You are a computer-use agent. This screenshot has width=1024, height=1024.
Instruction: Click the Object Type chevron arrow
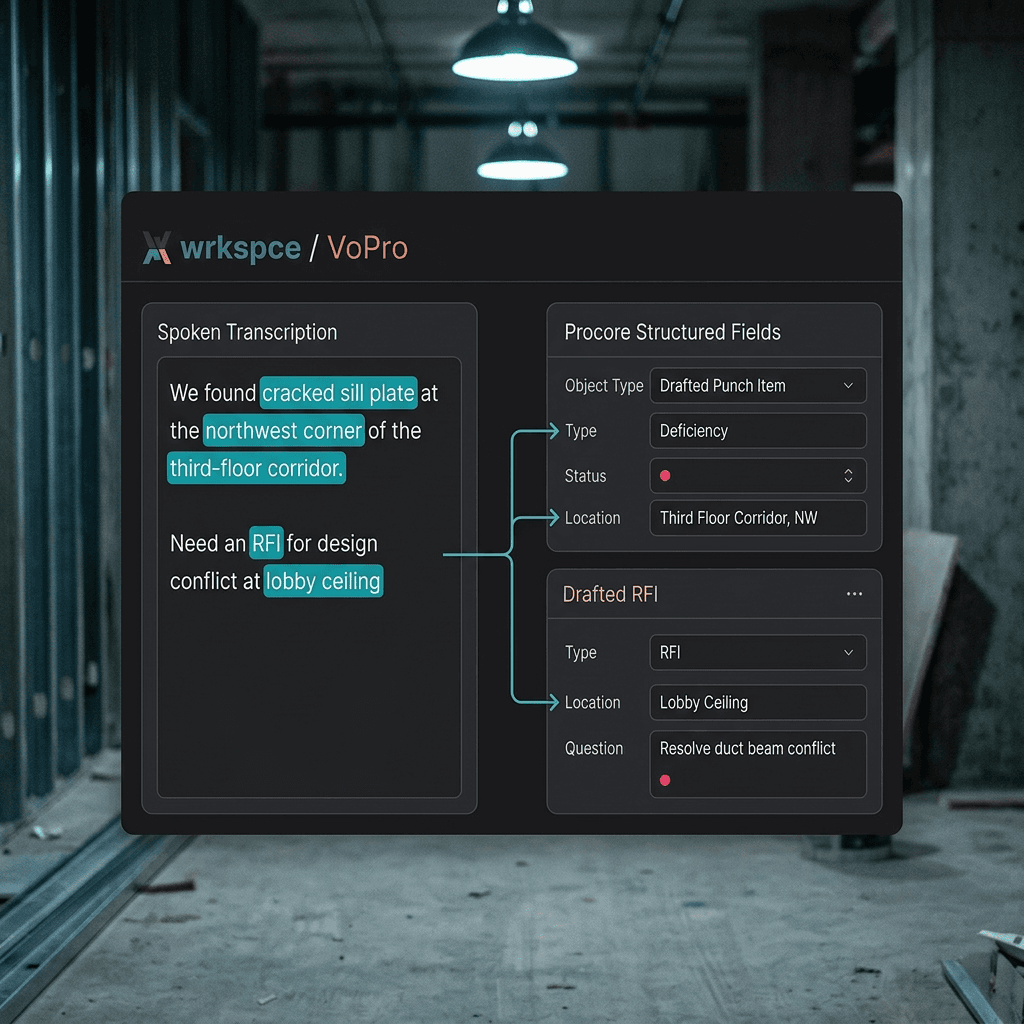coord(848,385)
